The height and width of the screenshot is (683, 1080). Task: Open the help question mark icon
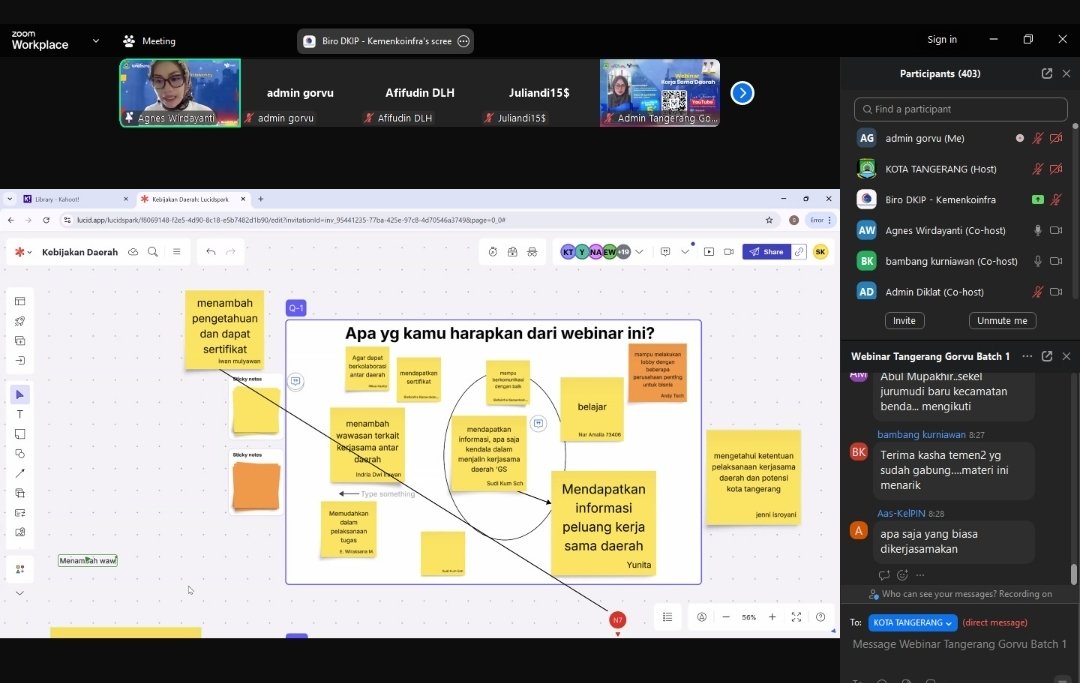[x=820, y=617]
